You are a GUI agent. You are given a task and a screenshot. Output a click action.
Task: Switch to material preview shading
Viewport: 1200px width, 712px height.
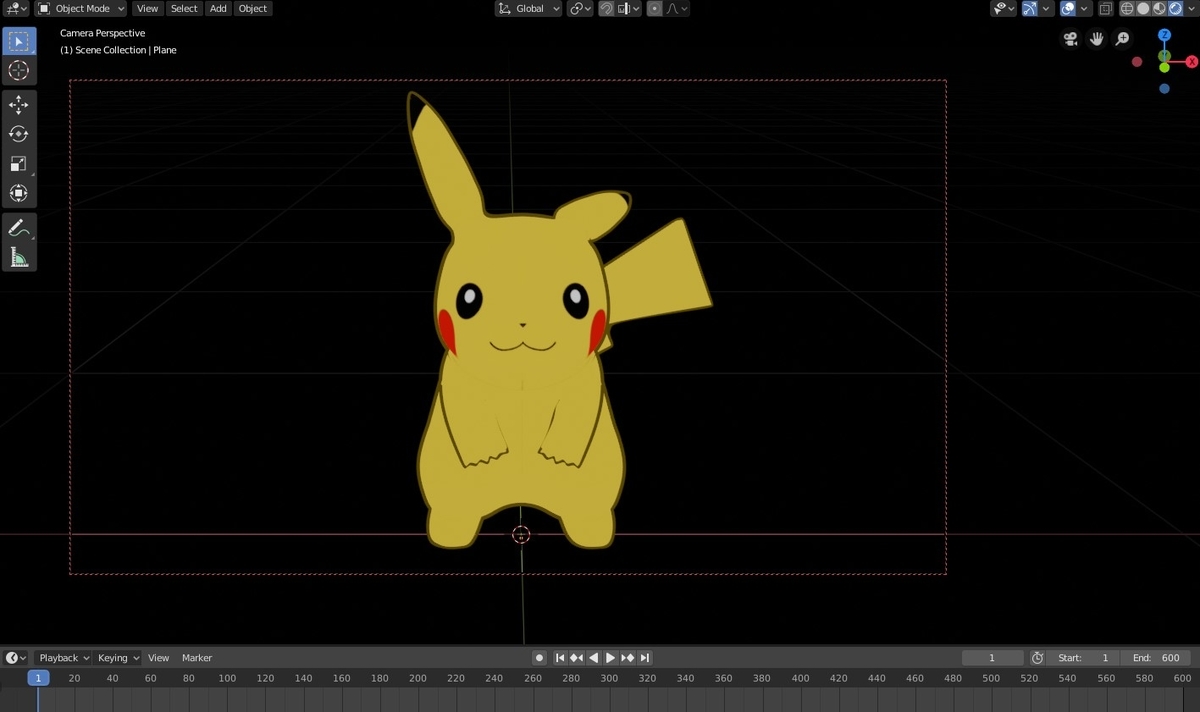tap(1160, 8)
